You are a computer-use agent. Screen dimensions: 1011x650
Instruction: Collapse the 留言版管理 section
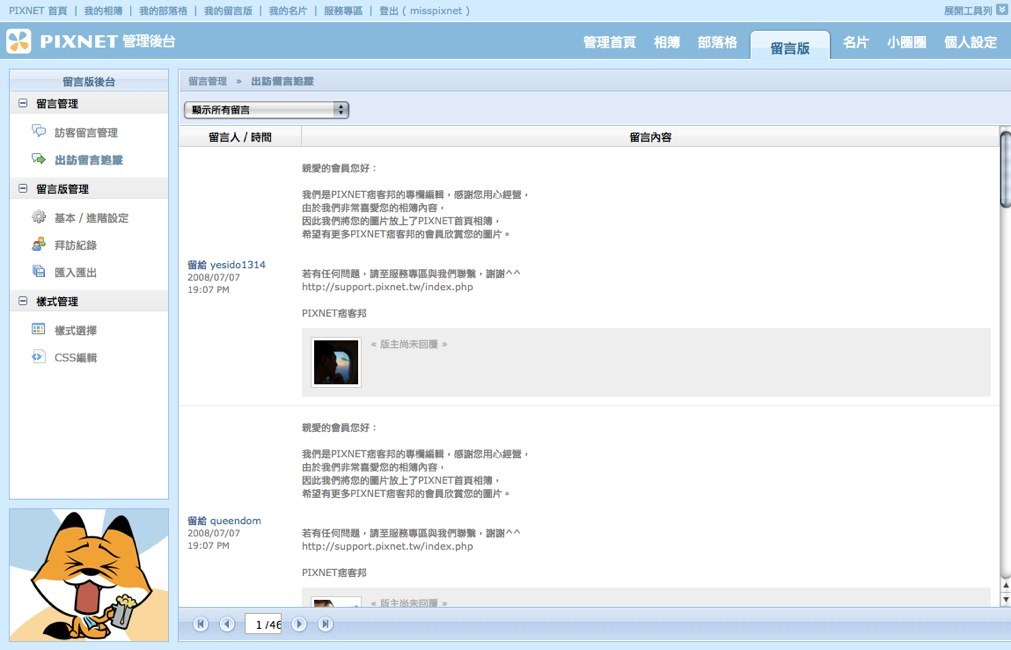(23, 188)
